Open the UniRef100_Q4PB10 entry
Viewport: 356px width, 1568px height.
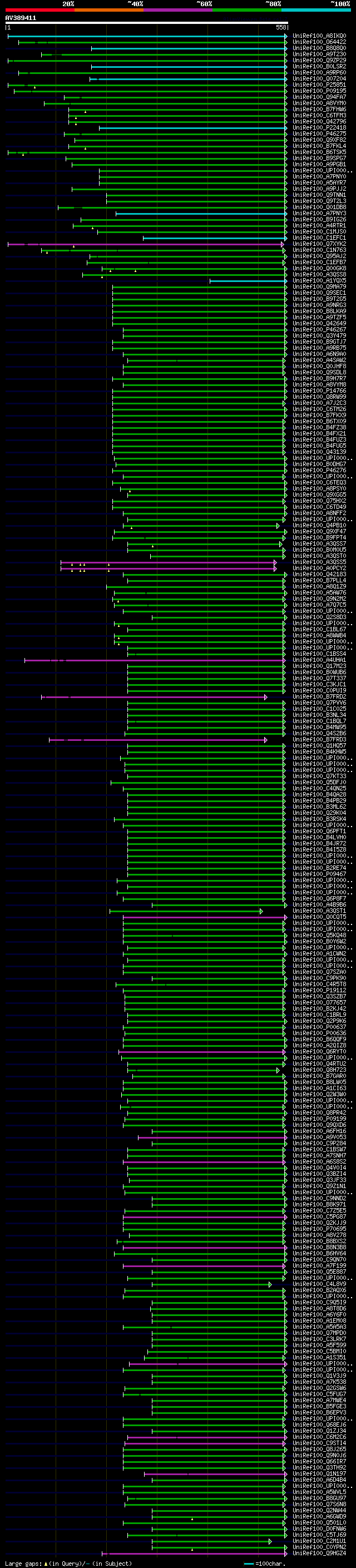(319, 525)
